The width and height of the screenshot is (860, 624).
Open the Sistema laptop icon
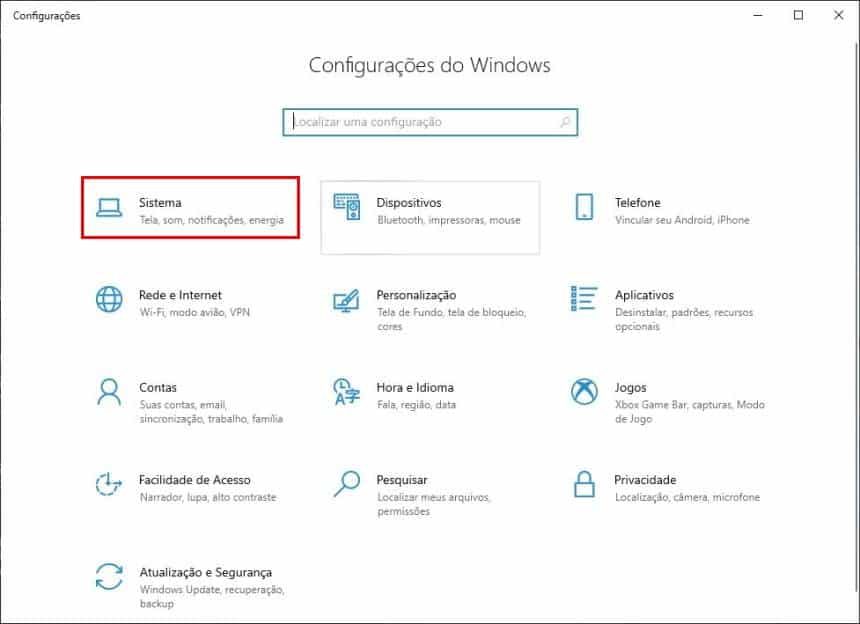coord(109,207)
